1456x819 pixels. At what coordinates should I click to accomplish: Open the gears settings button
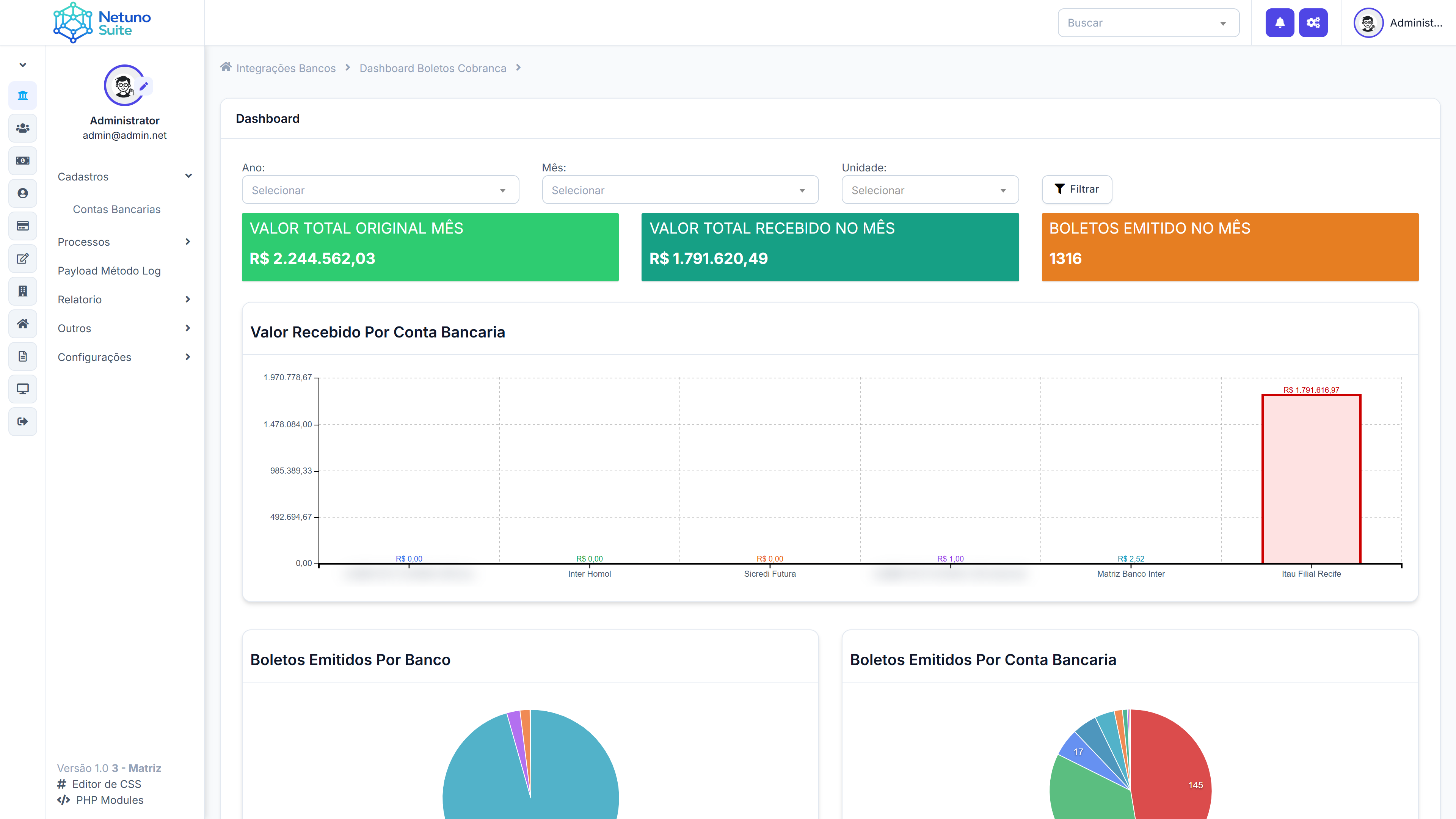(1313, 23)
